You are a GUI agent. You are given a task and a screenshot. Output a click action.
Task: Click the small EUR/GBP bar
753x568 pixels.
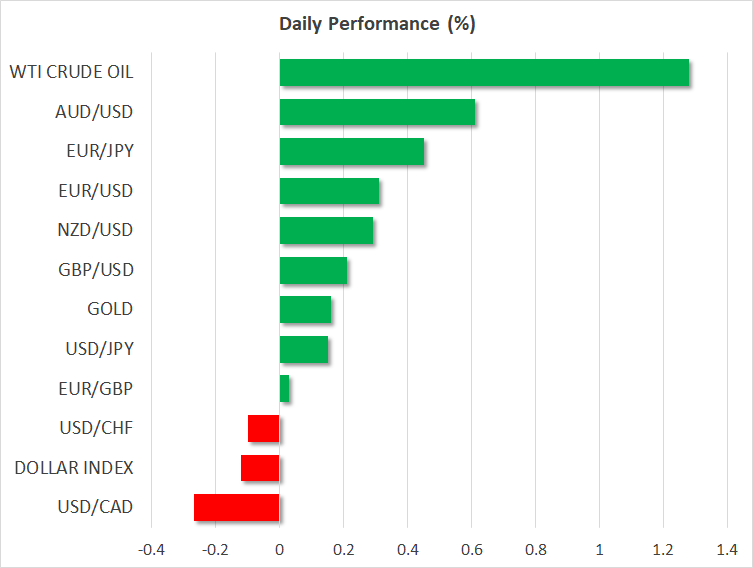[284, 389]
